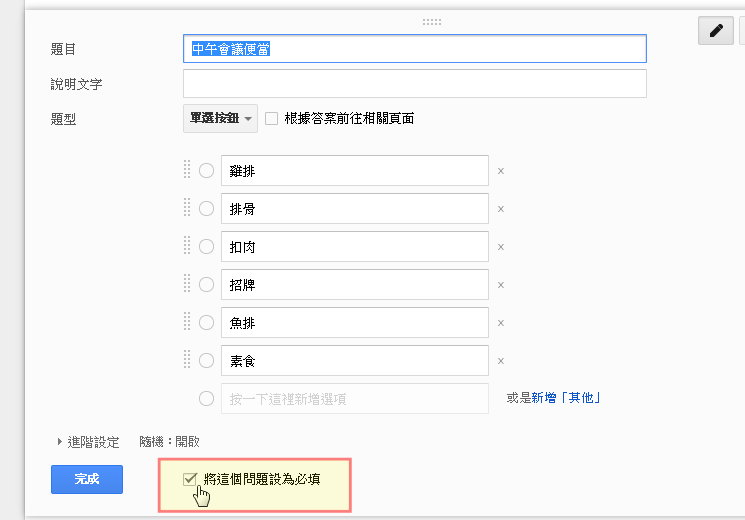Click the 新增「其他」 link
This screenshot has width=745, height=520.
click(x=566, y=398)
